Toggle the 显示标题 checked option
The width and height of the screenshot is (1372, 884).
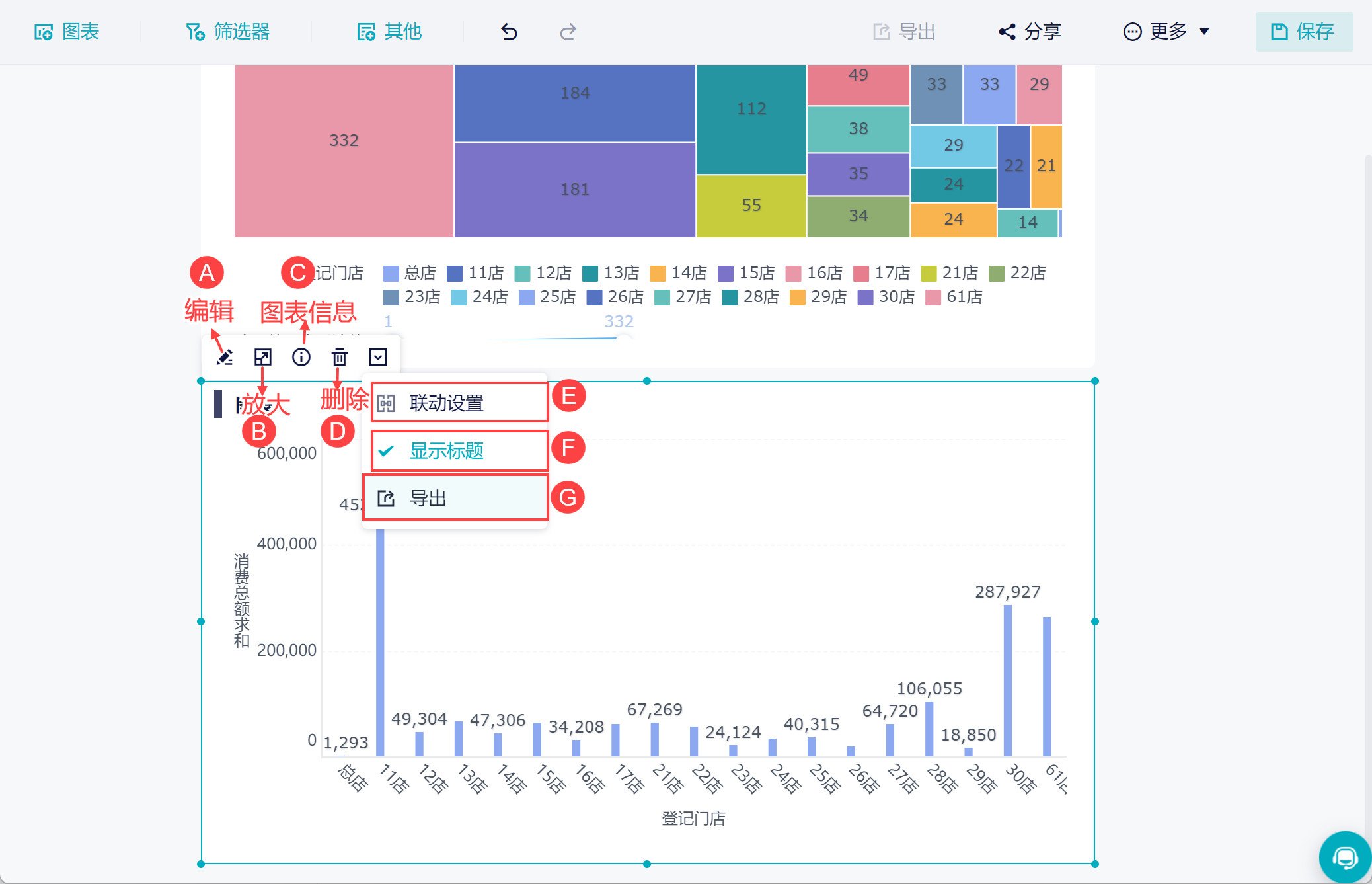tap(446, 451)
